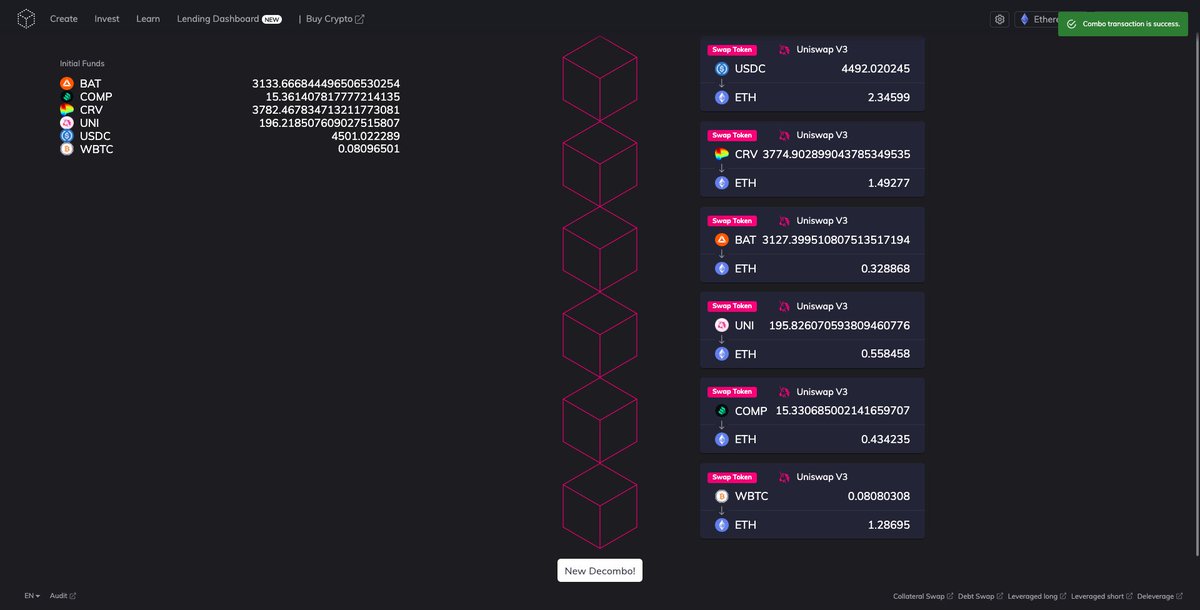Click the ETH amount 0.558458
Image resolution: width=1200 pixels, height=610 pixels.
[x=886, y=354]
